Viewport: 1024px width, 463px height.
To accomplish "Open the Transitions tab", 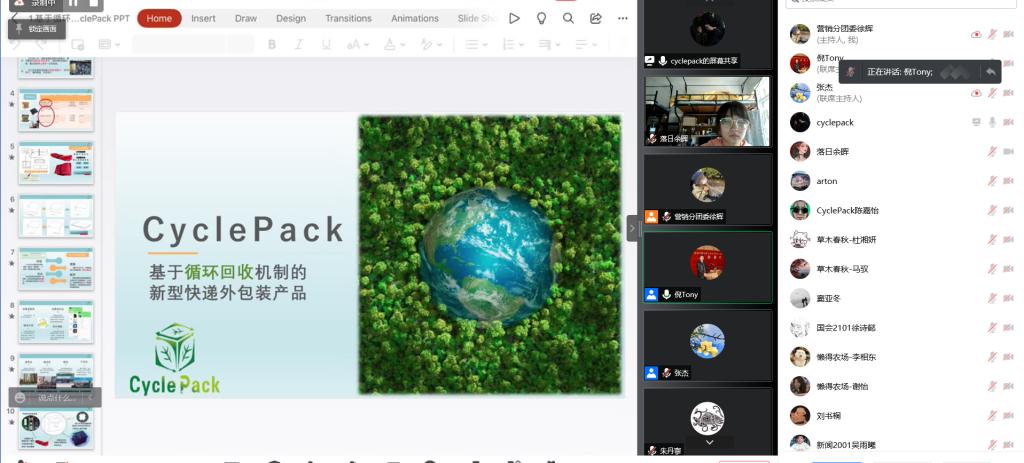I will pos(348,18).
